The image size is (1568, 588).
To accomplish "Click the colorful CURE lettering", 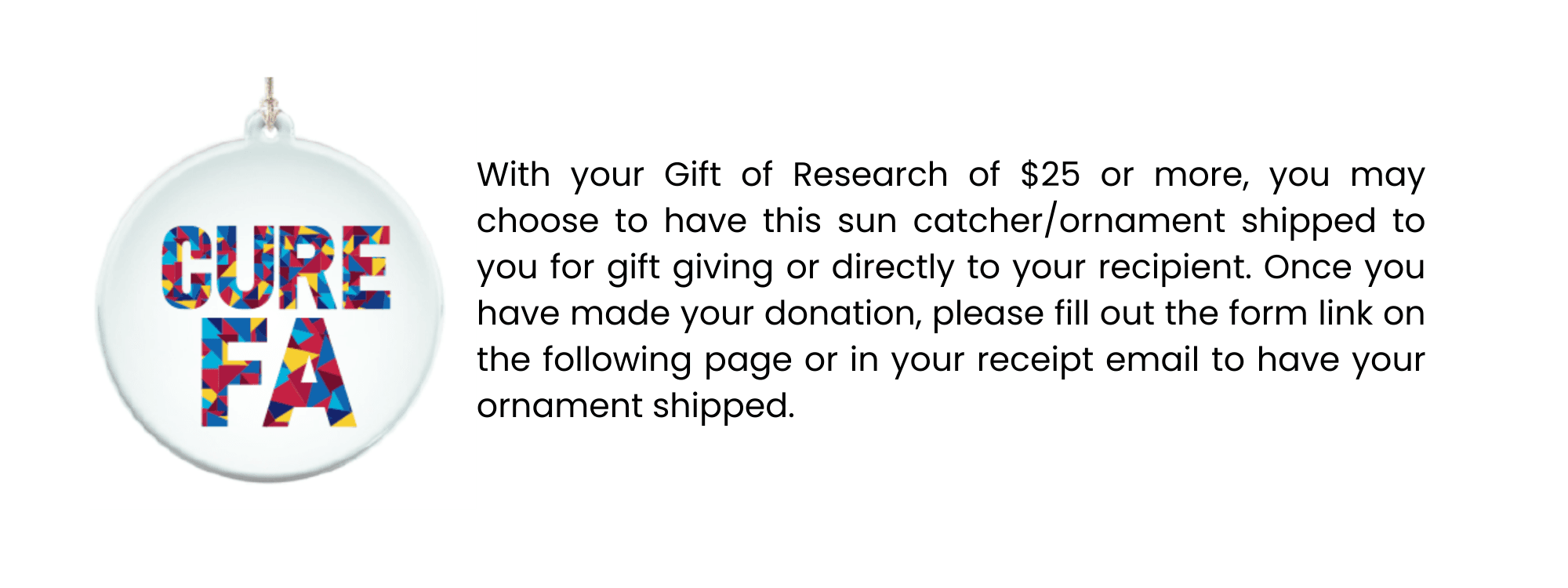I will coord(275,267).
